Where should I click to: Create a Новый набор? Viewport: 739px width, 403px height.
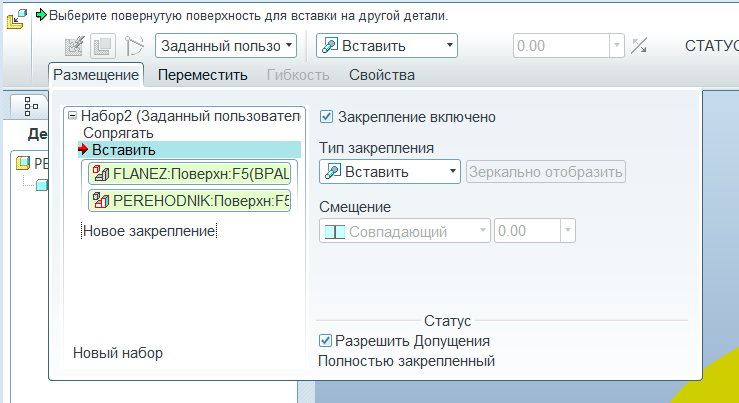(x=118, y=353)
